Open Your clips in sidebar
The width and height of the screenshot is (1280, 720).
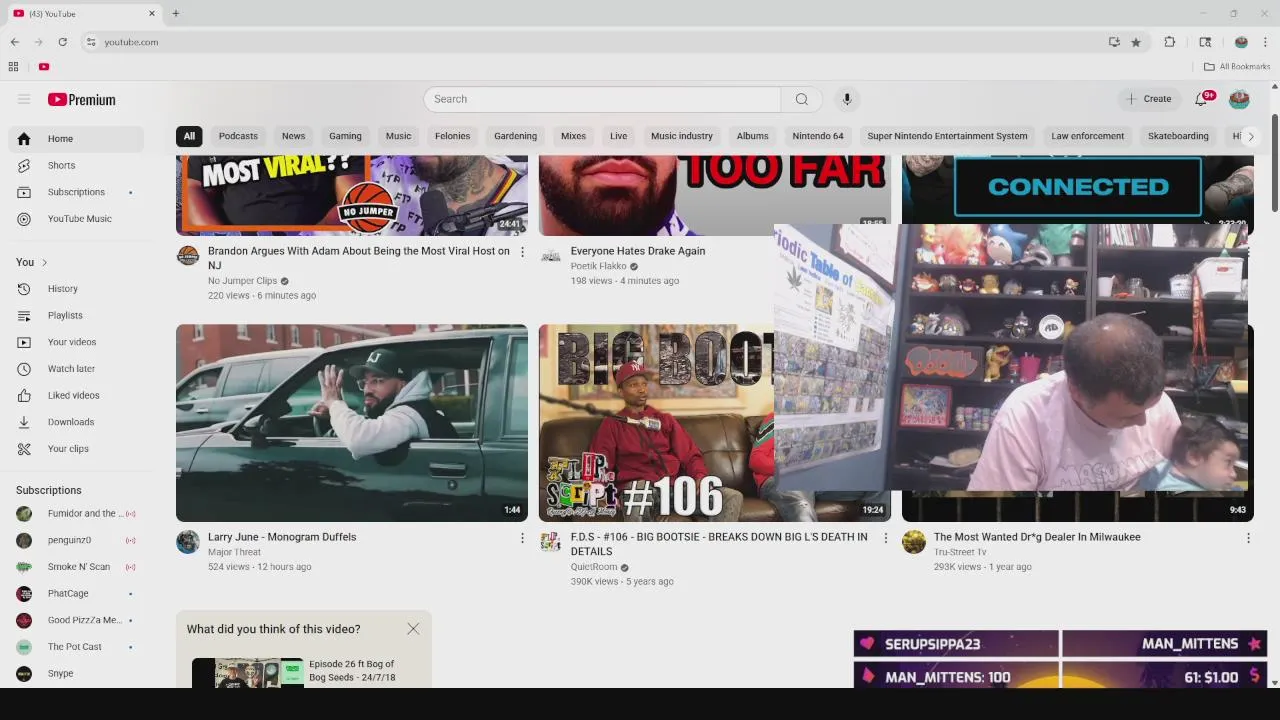coord(76,449)
